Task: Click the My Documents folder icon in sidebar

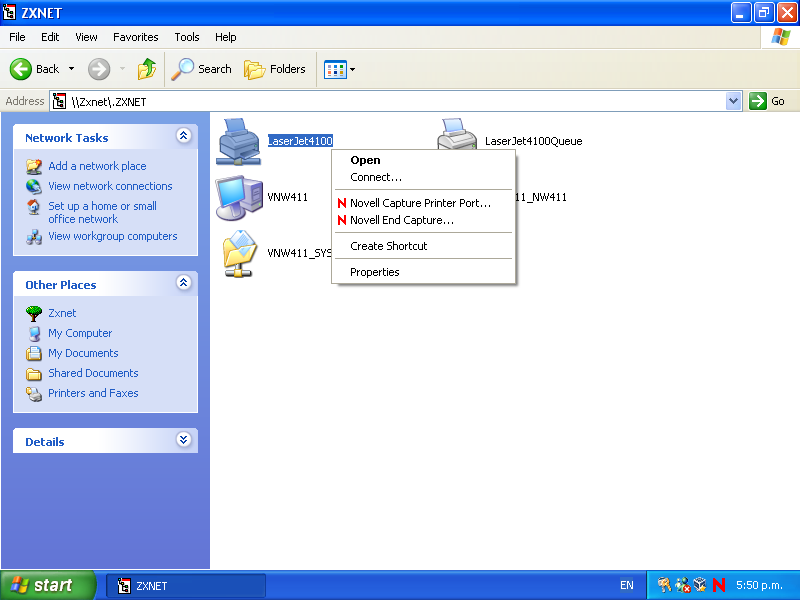Action: click(x=34, y=353)
